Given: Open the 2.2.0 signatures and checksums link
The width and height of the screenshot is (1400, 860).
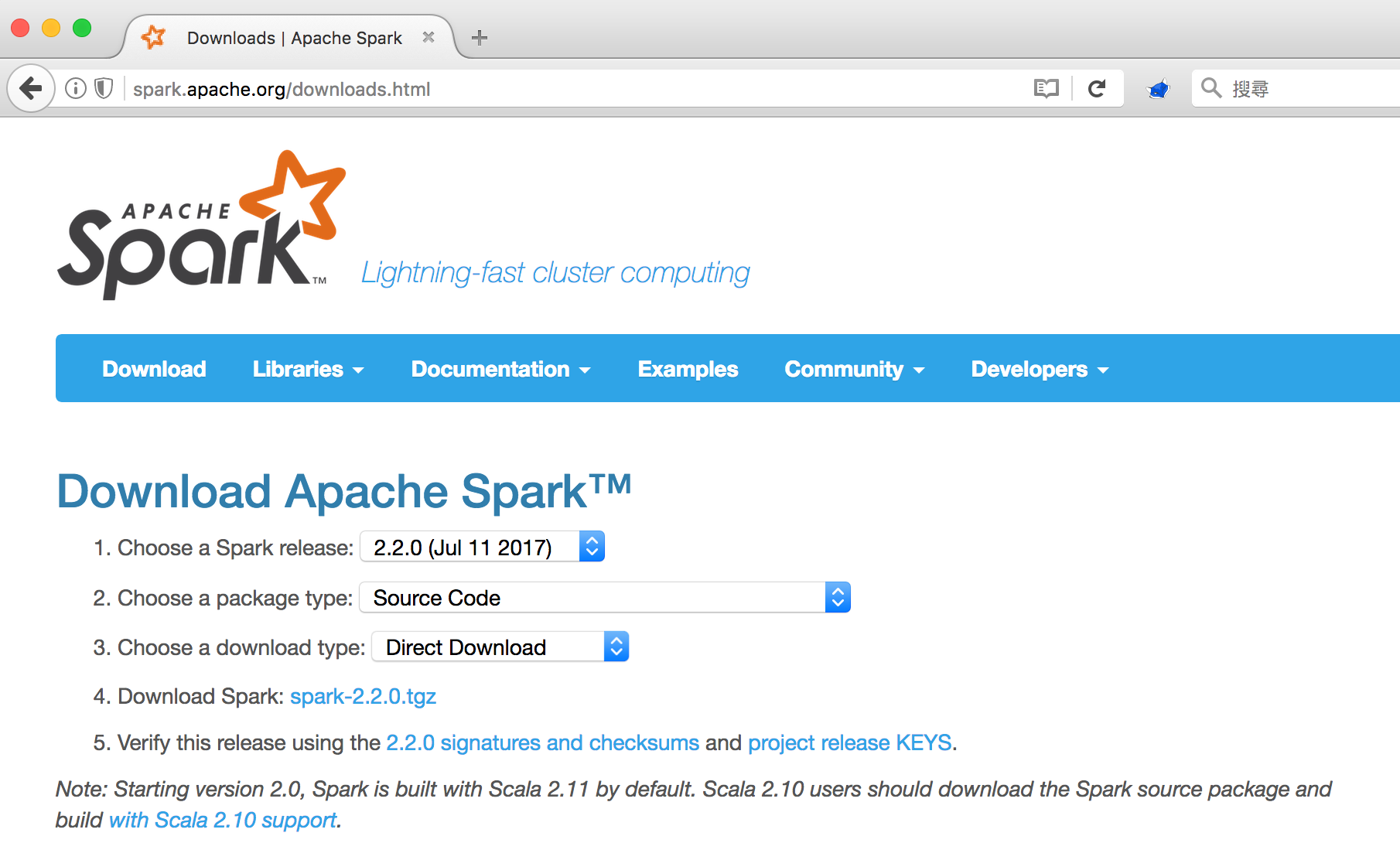Looking at the screenshot, I should (541, 742).
